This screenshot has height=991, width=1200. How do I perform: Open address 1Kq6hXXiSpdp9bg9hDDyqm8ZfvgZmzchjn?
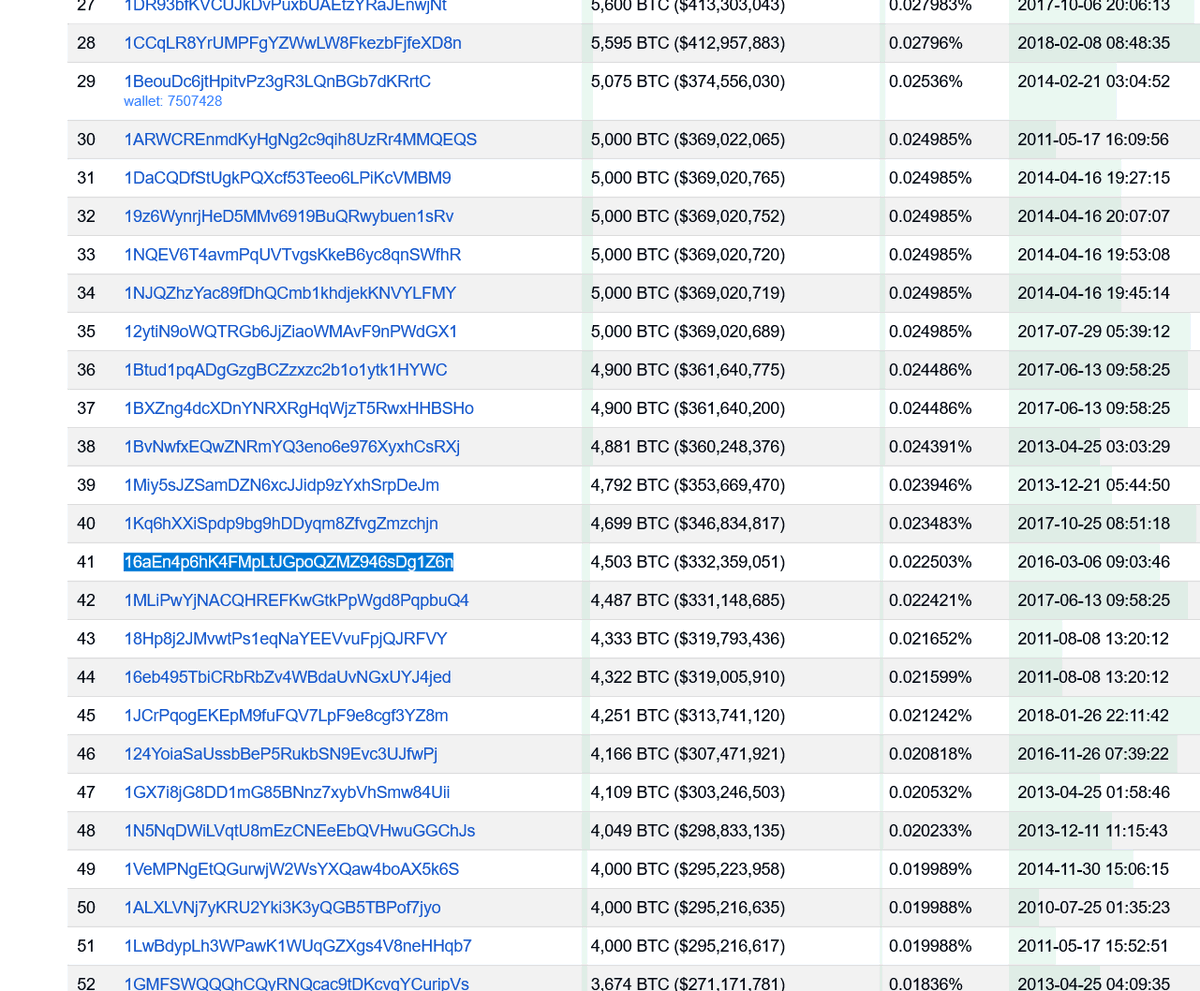[281, 523]
